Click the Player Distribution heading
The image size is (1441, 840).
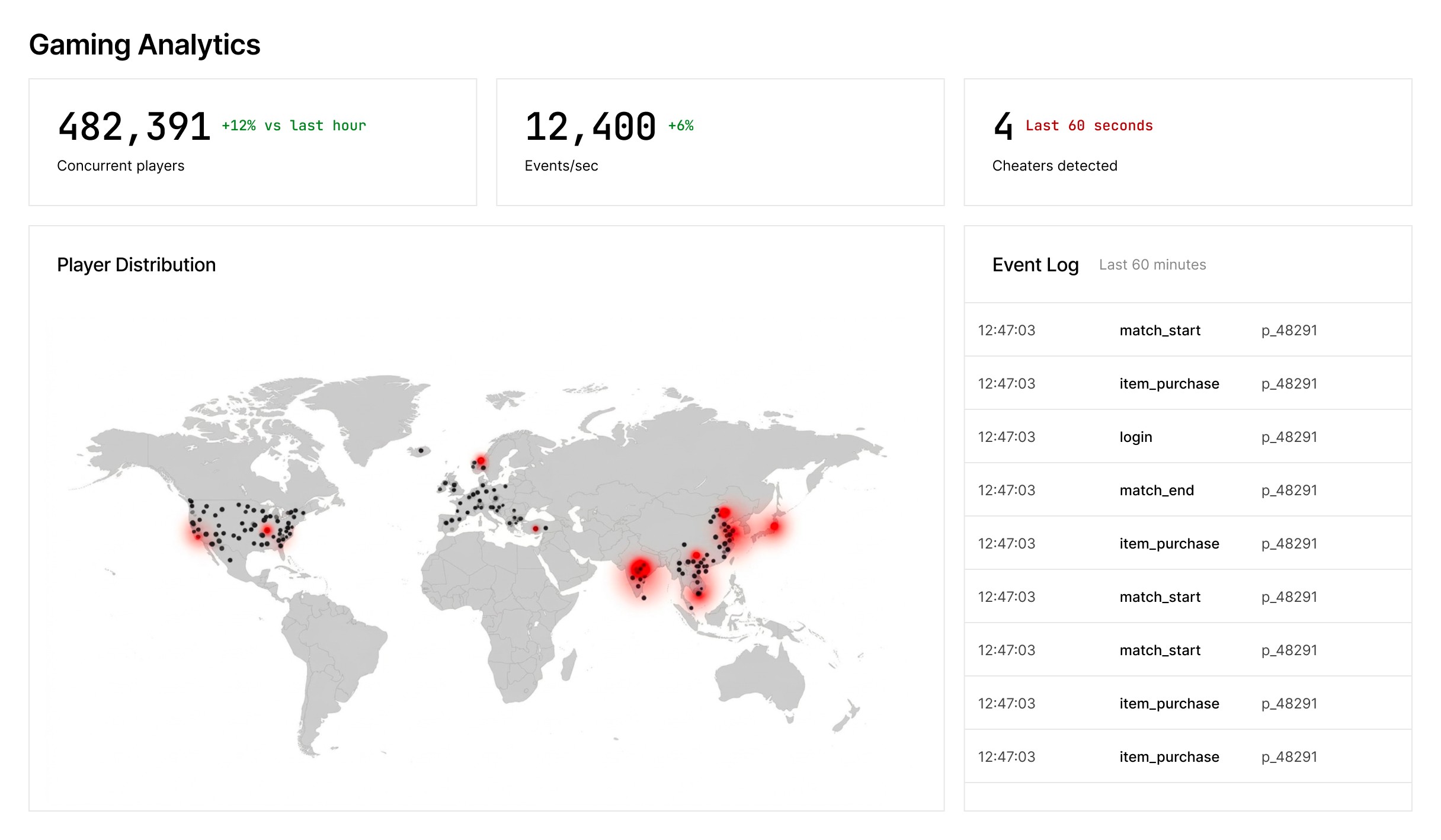click(136, 265)
